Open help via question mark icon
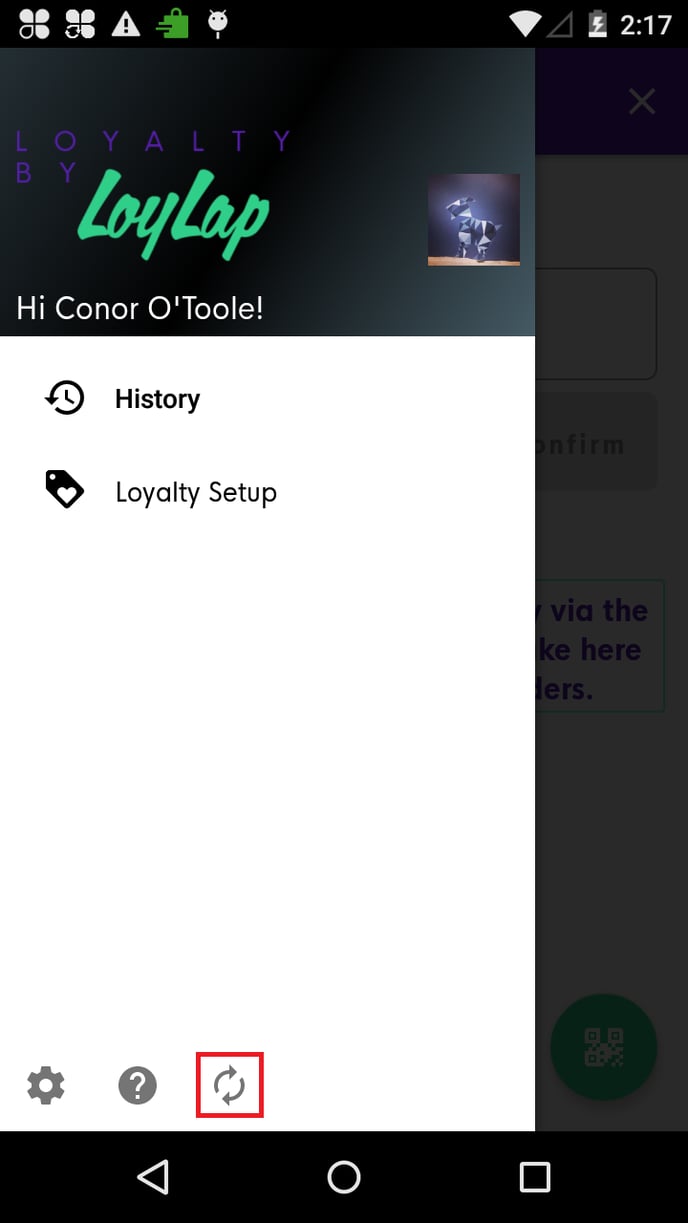 (x=138, y=1085)
